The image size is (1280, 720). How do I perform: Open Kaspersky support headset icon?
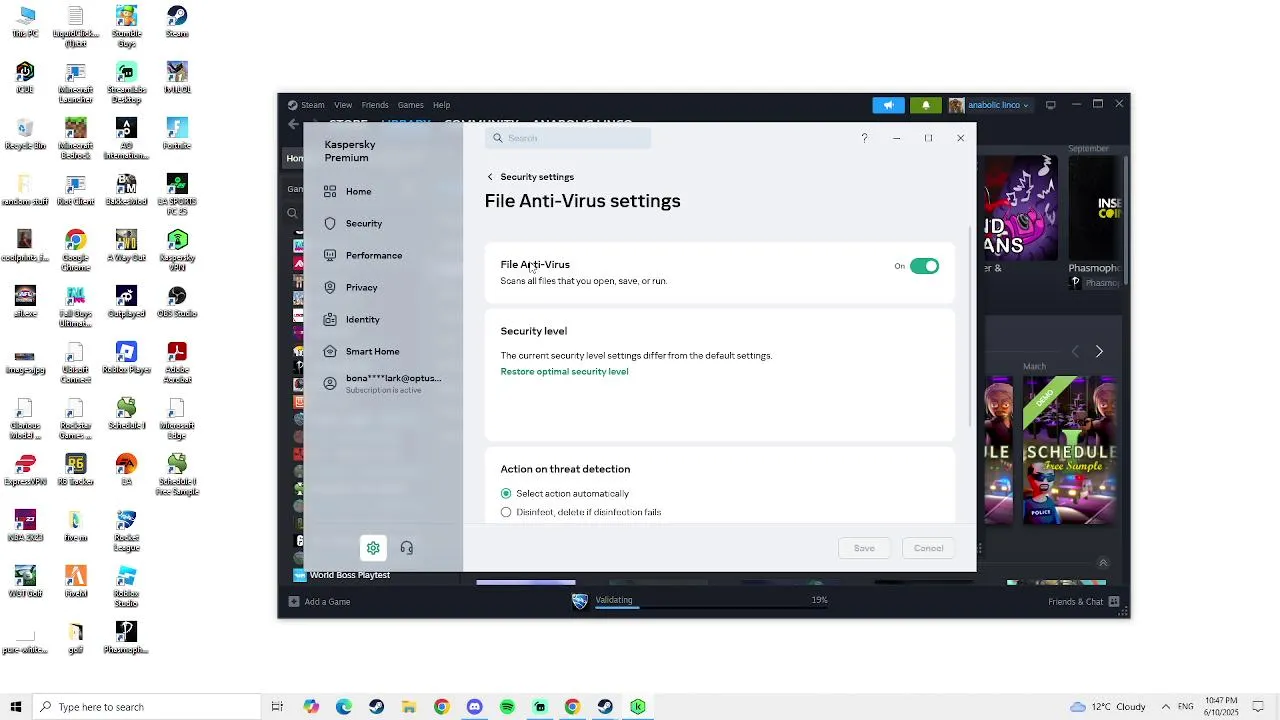pos(406,548)
